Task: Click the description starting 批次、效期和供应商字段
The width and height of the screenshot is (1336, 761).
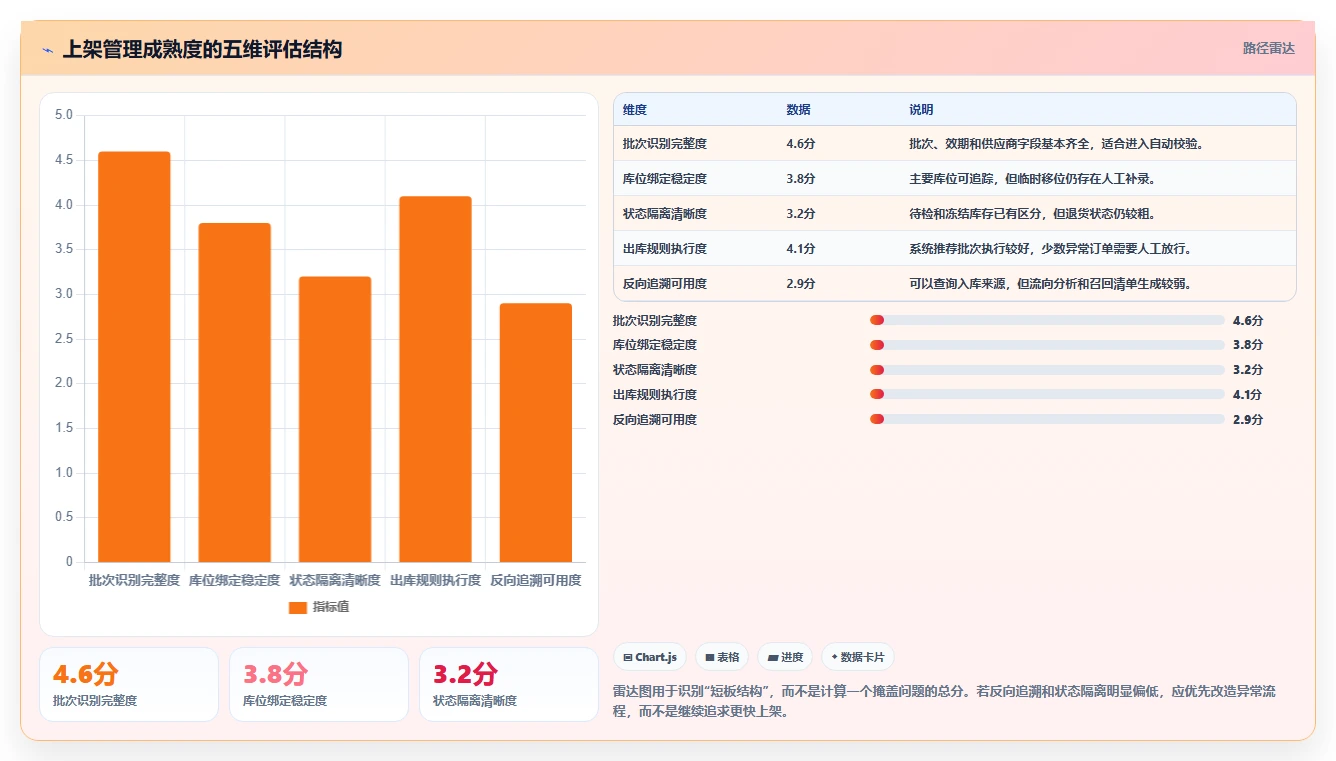Action: (1055, 144)
